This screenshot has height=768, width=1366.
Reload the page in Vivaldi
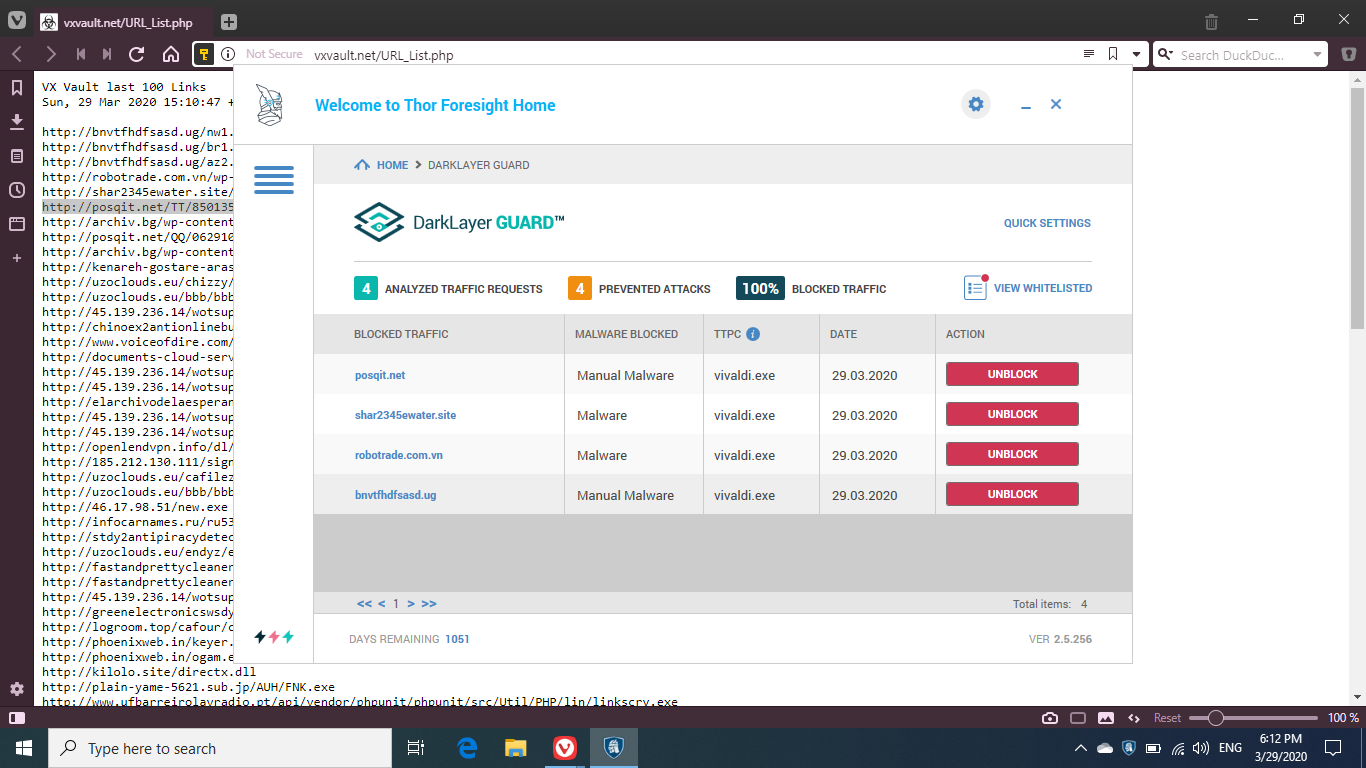coord(137,54)
